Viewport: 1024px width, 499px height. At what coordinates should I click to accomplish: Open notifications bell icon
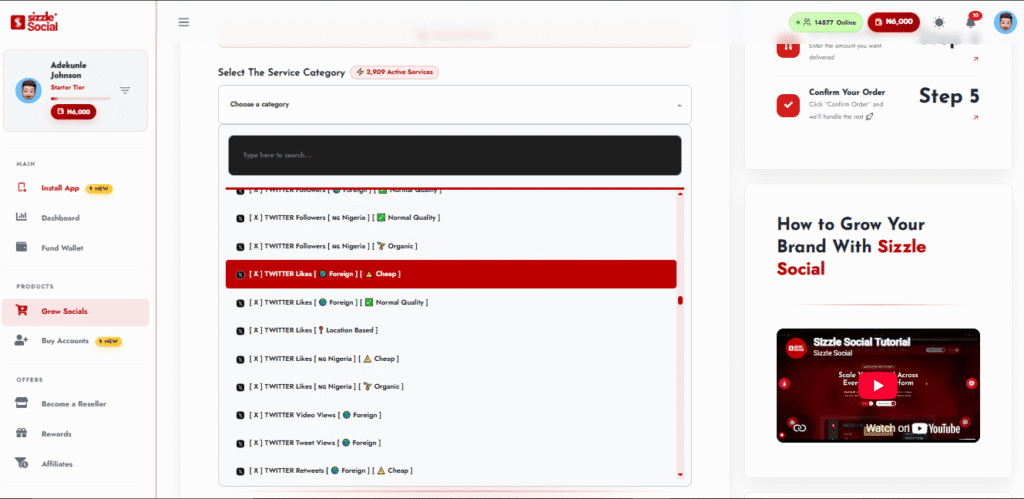tap(971, 22)
